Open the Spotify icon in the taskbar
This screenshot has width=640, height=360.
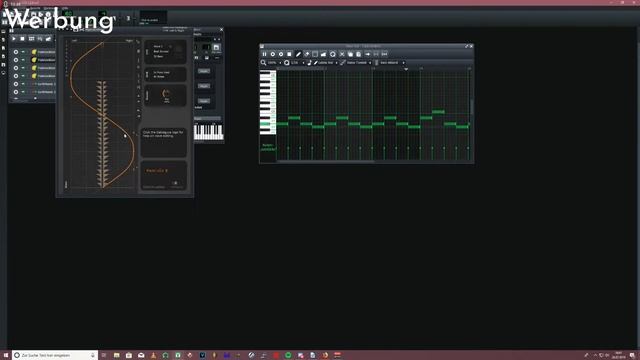(x=288, y=356)
